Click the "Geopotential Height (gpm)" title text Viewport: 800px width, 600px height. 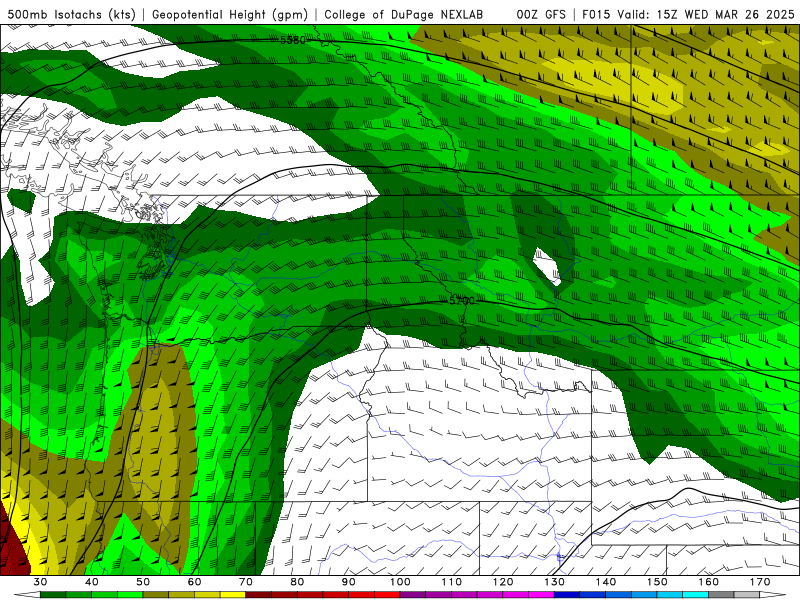point(230,15)
